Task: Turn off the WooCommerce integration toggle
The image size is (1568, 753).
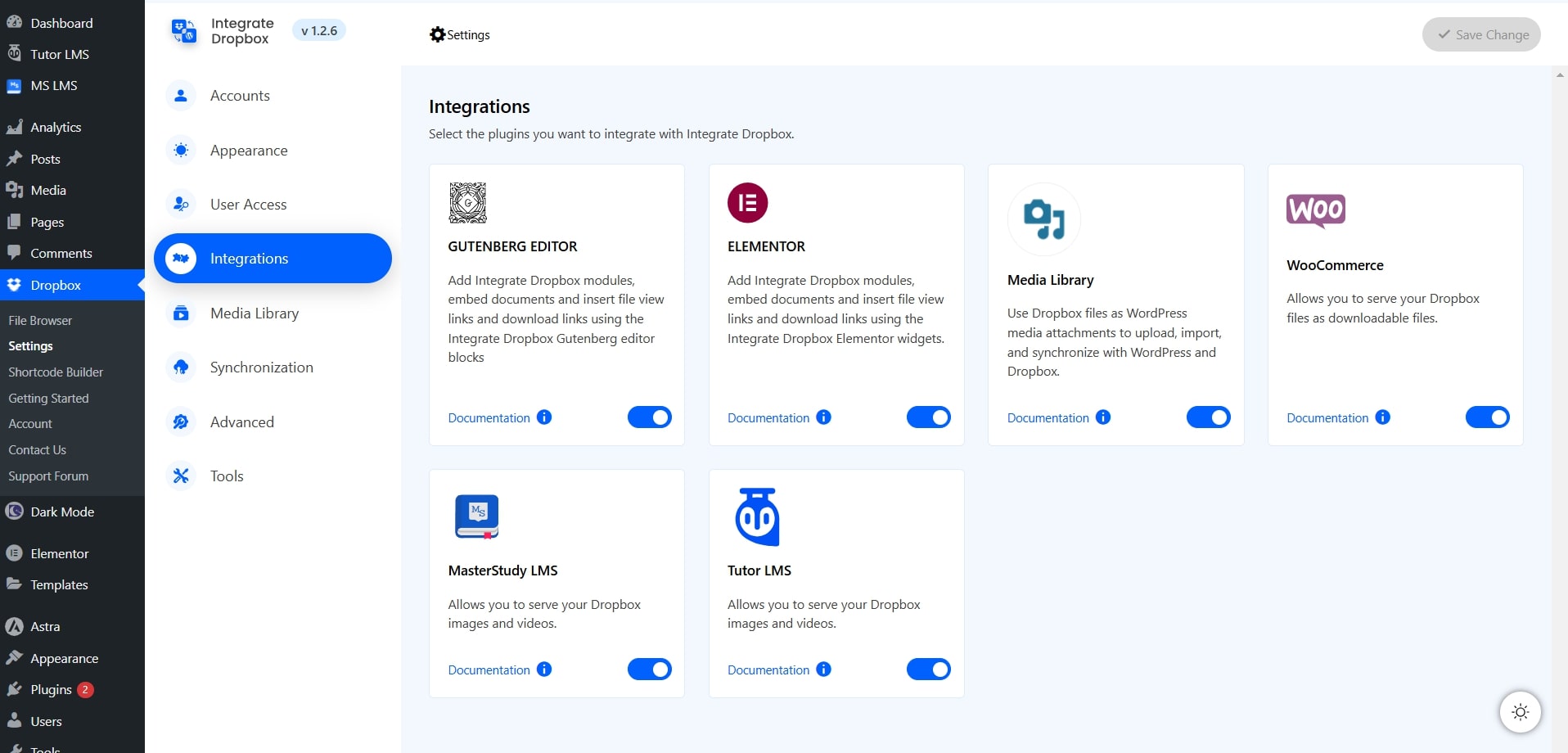Action: 1488,417
